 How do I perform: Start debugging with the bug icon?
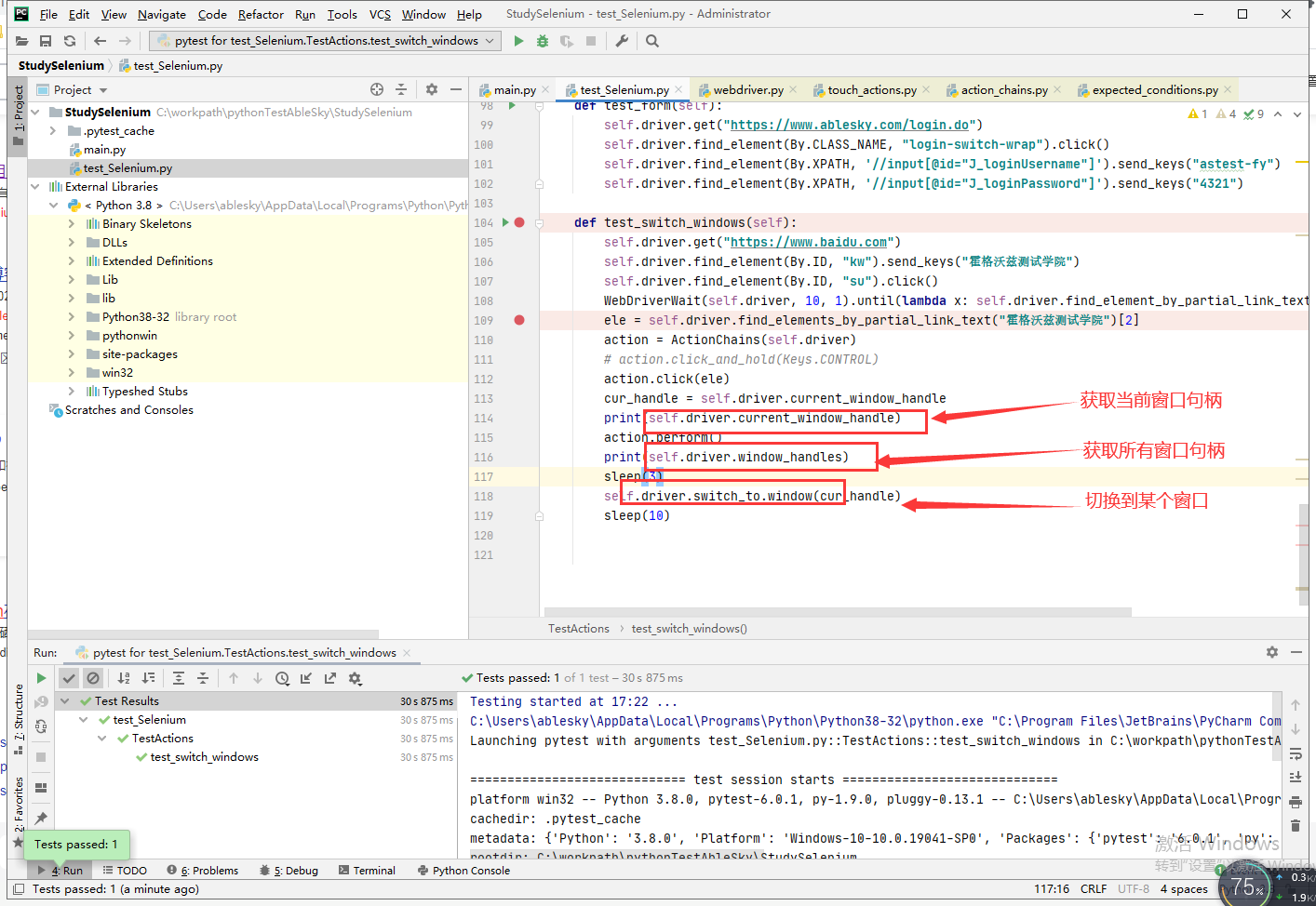pos(543,41)
